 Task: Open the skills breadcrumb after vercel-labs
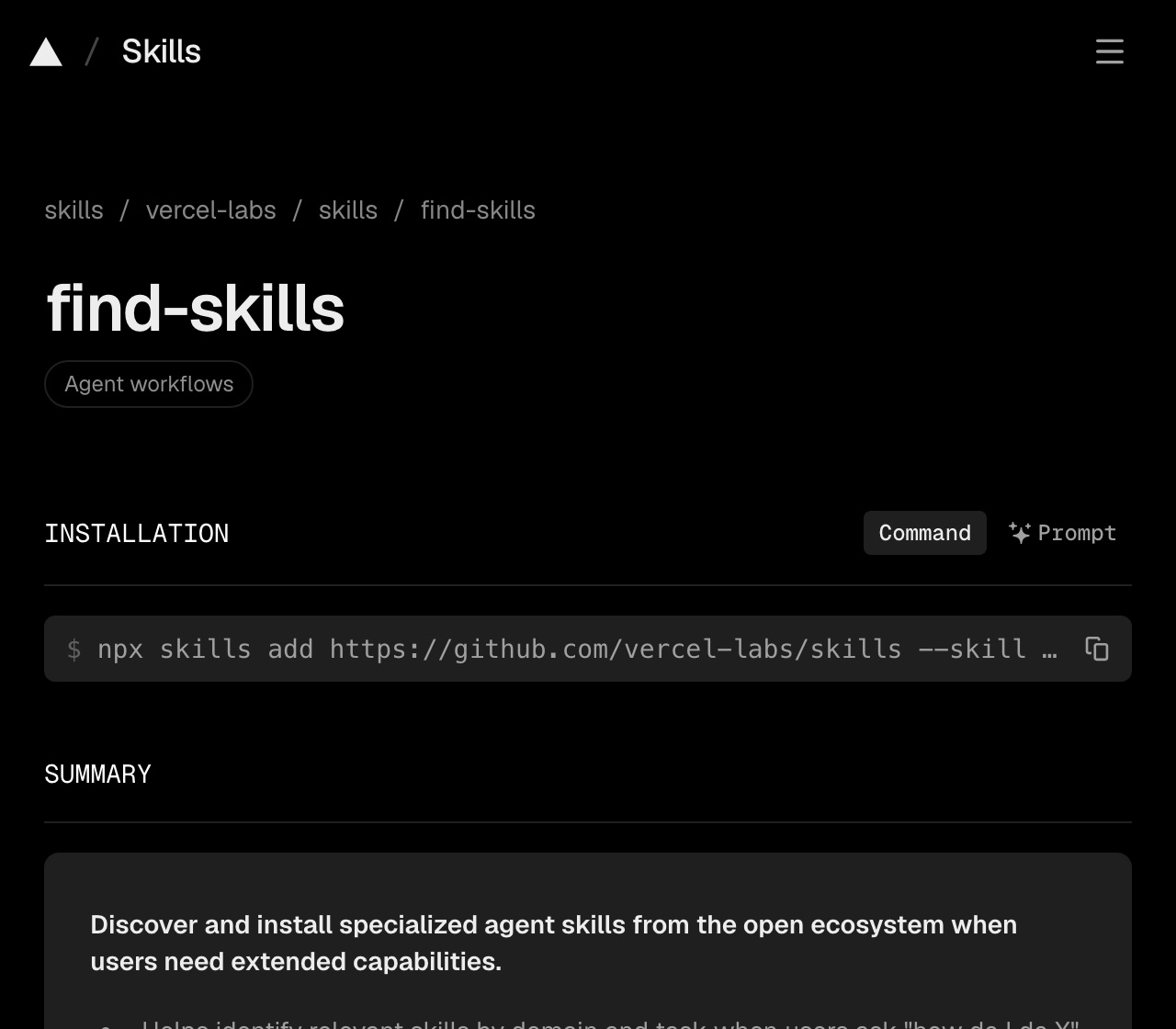(x=347, y=210)
